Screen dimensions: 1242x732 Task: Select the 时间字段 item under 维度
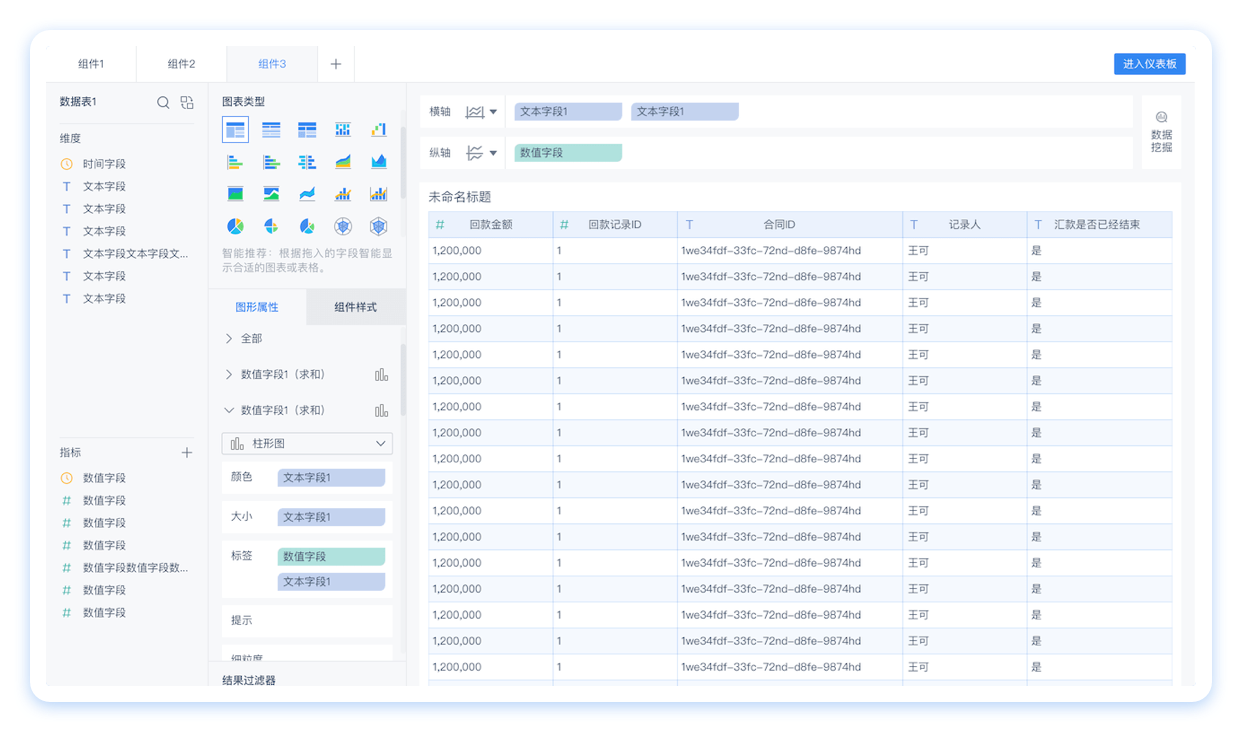point(104,164)
